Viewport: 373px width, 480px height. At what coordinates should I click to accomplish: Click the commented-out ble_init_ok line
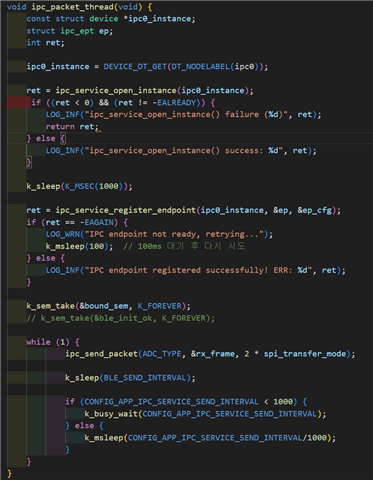[x=121, y=318]
